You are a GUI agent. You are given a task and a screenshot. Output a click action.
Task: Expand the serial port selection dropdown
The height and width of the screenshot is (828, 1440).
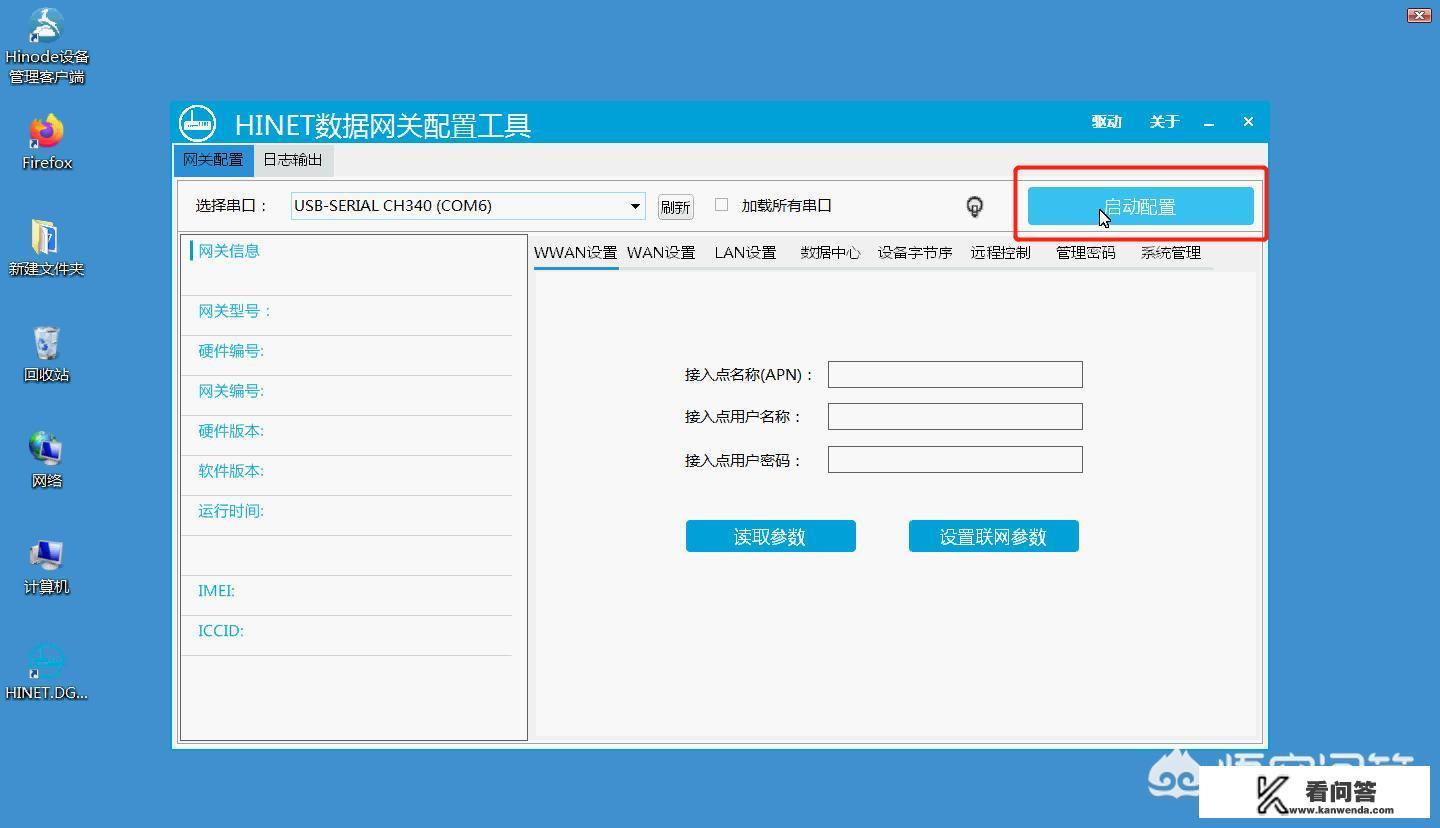pos(634,206)
